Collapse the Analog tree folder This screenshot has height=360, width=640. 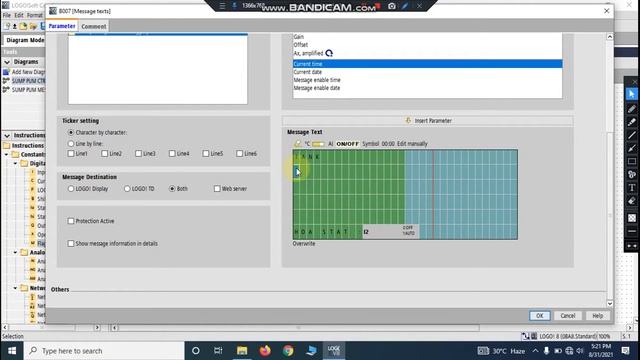tap(16, 252)
